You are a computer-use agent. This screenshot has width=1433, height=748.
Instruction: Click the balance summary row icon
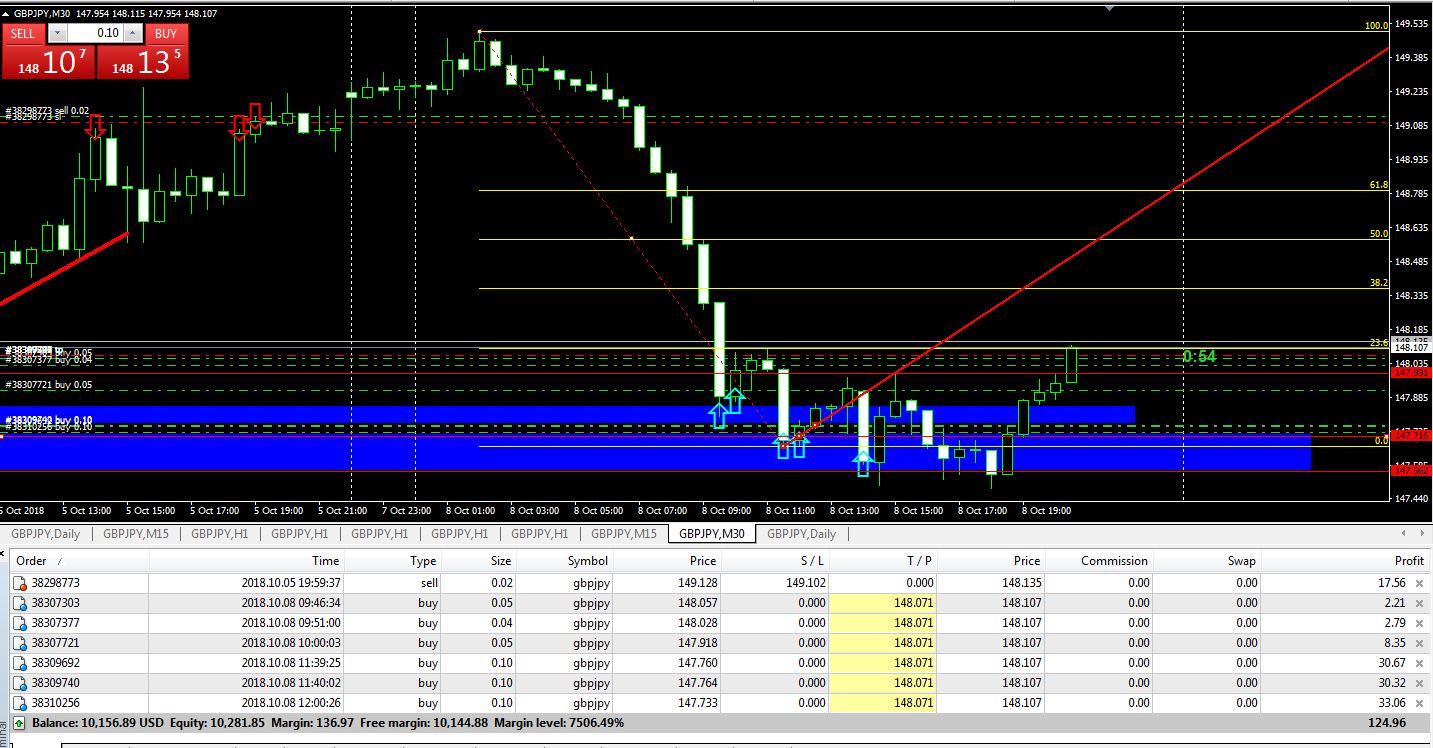(19, 723)
